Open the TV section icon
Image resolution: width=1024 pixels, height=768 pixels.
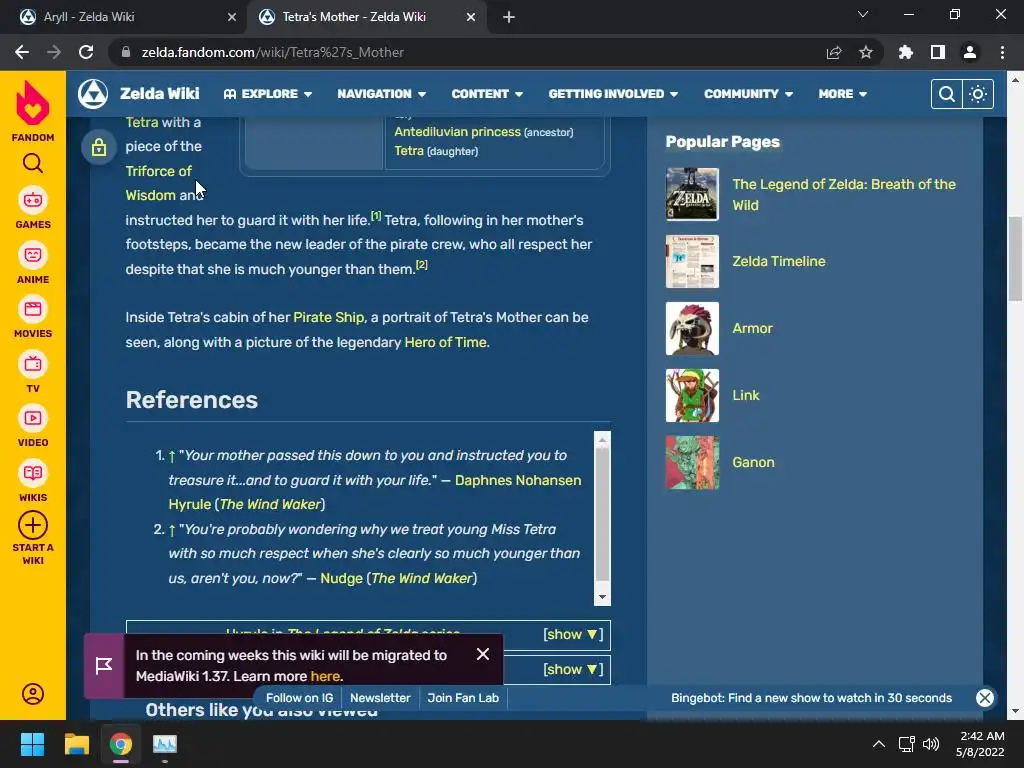pos(33,364)
